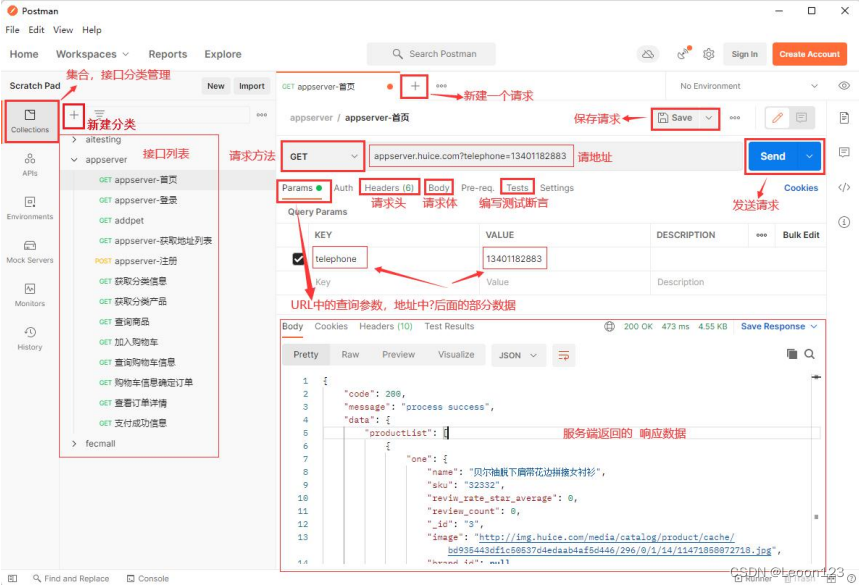Switch to the Raw response view
Image resolution: width=859 pixels, height=587 pixels.
coord(350,355)
